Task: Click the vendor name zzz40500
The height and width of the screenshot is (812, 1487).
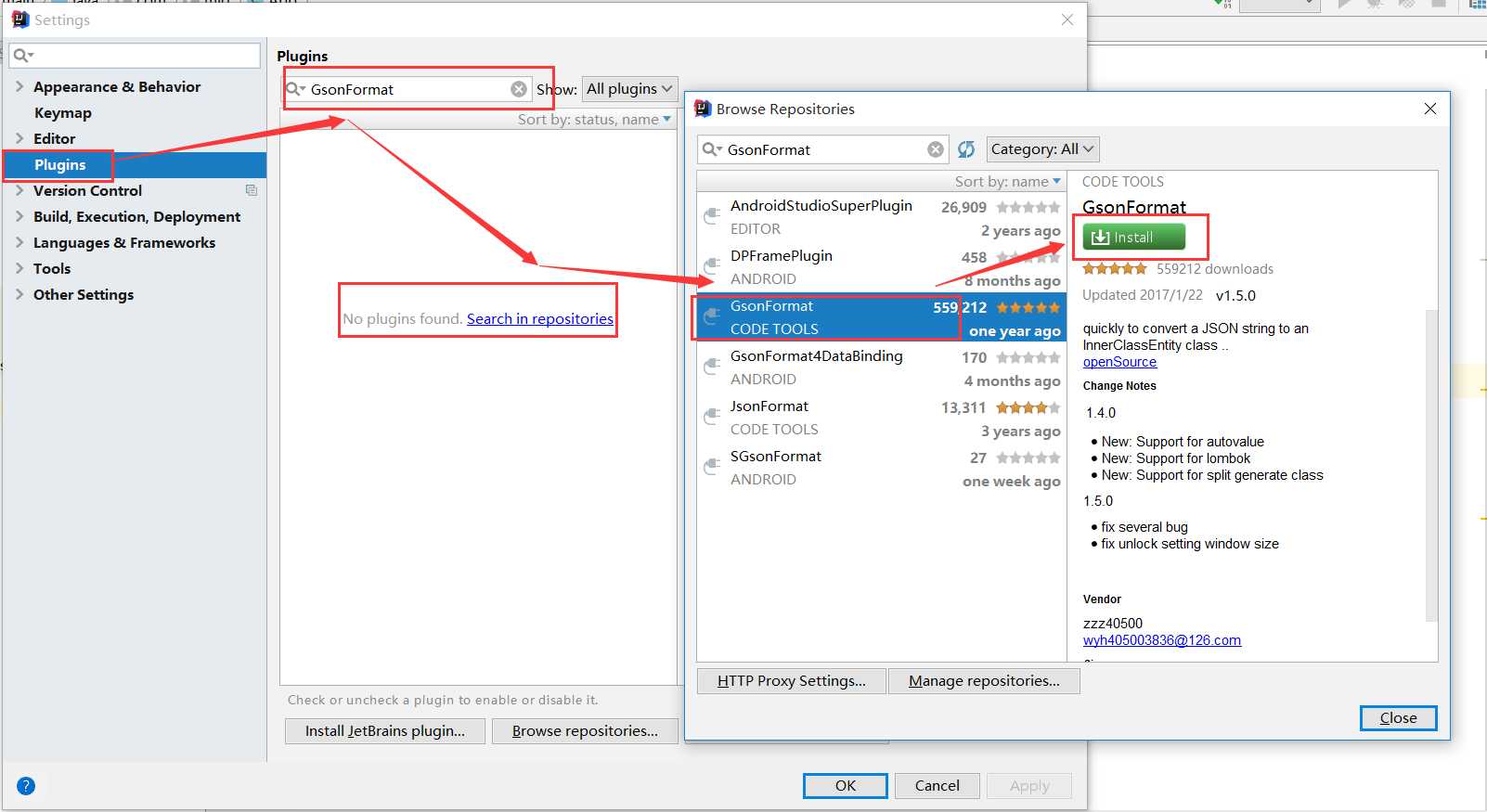Action: (x=1113, y=624)
